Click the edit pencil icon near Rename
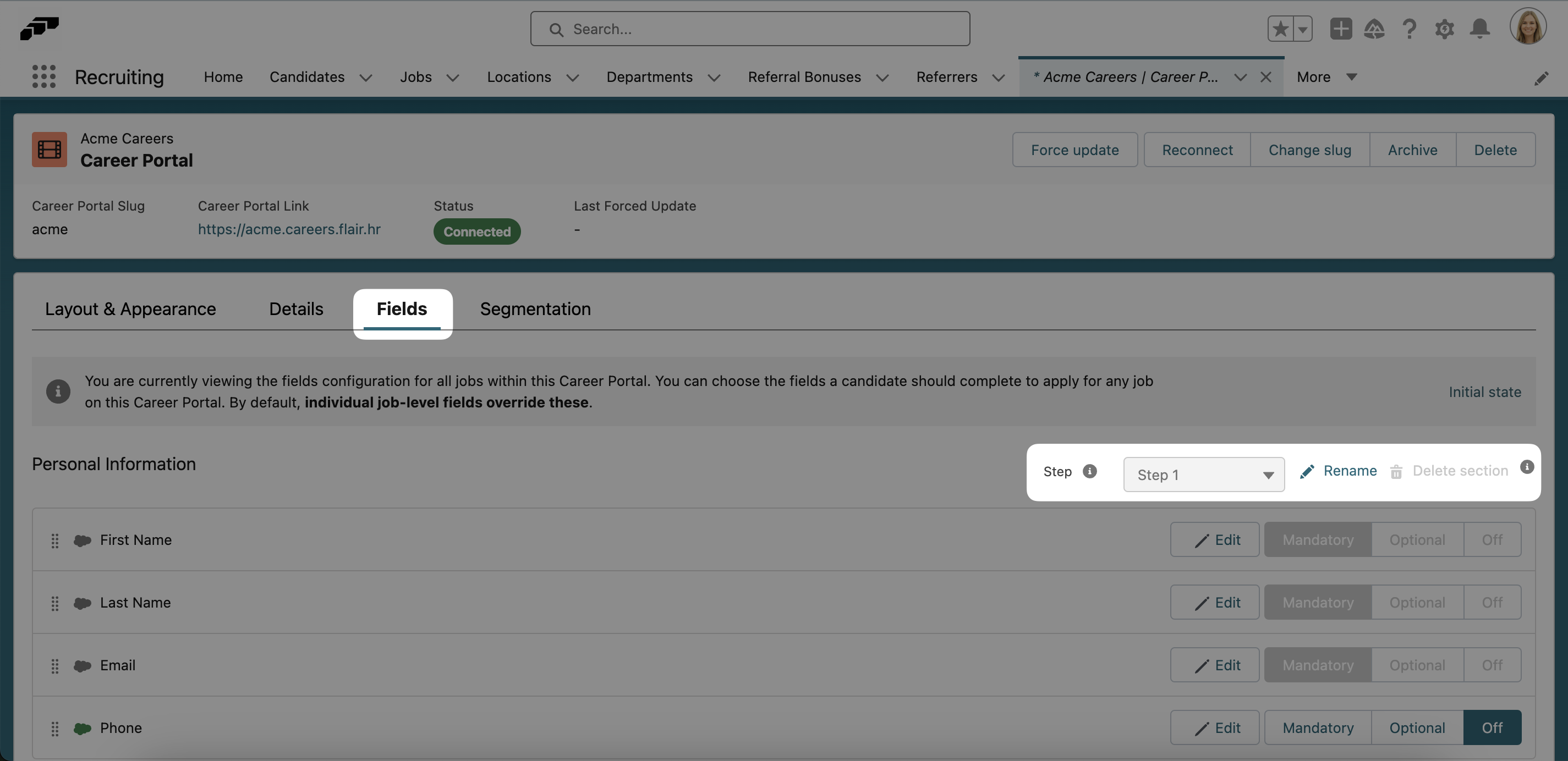 (x=1307, y=471)
